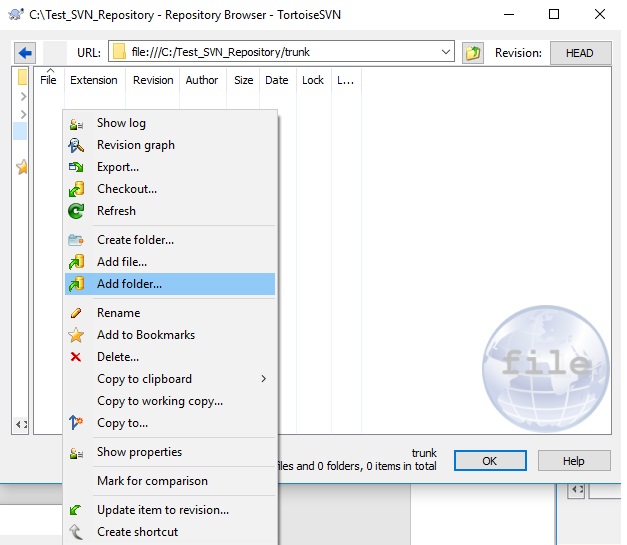This screenshot has height=545, width=627.
Task: Click the Add folder icon
Action: (x=76, y=284)
